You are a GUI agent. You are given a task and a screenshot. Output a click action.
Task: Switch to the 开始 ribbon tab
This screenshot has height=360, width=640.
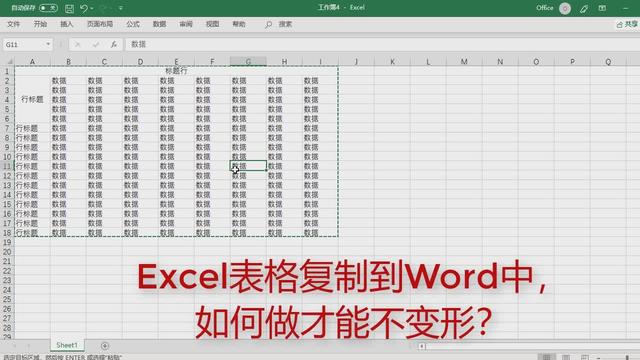point(40,24)
